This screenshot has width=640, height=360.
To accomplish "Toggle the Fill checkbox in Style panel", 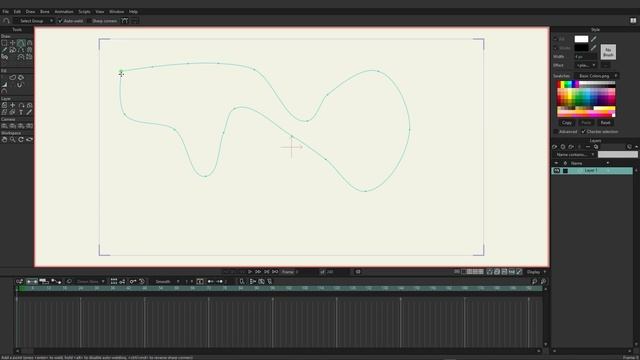I will [x=556, y=39].
